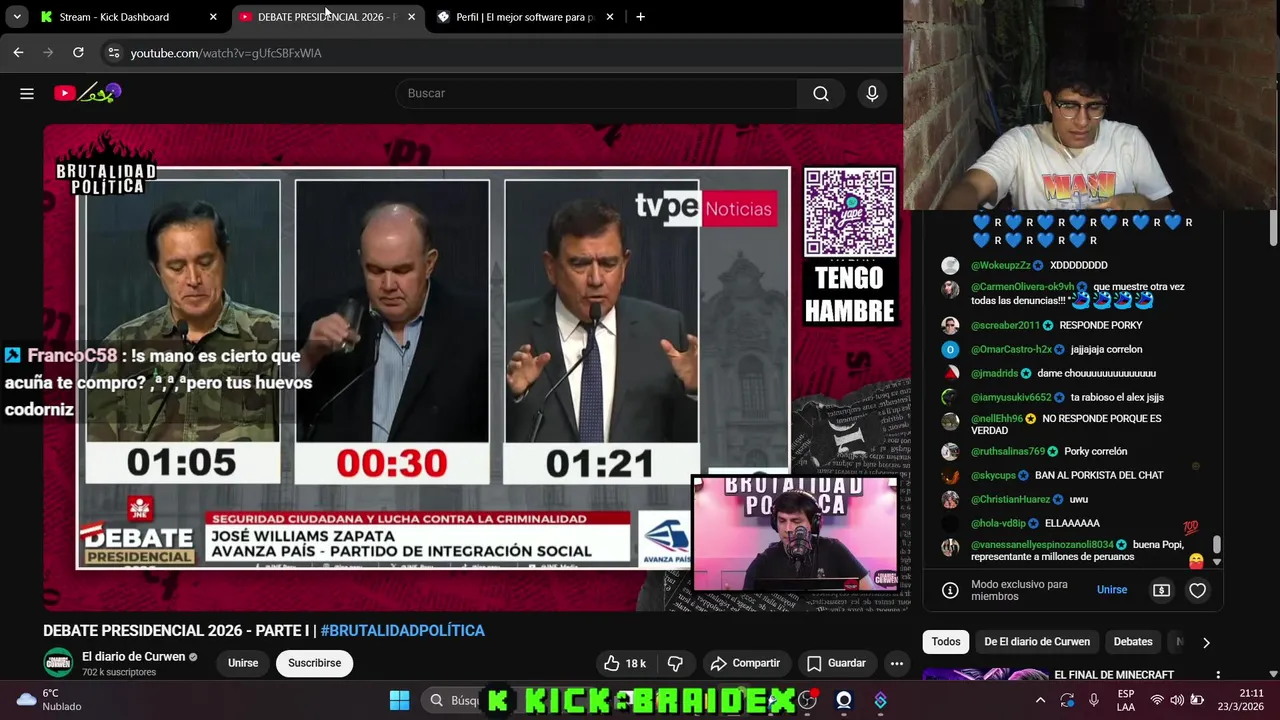Click @OmarCastro-h2x chat message author

coord(1011,349)
